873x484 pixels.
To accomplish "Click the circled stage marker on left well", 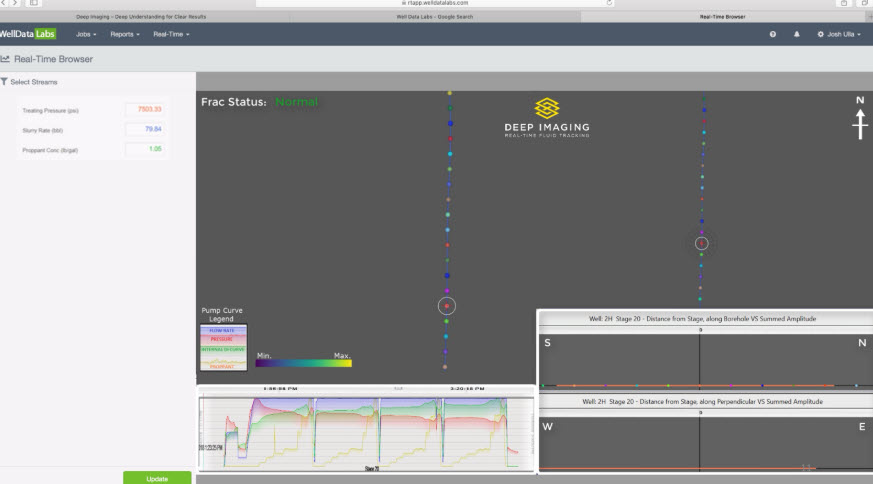I will click(x=447, y=306).
